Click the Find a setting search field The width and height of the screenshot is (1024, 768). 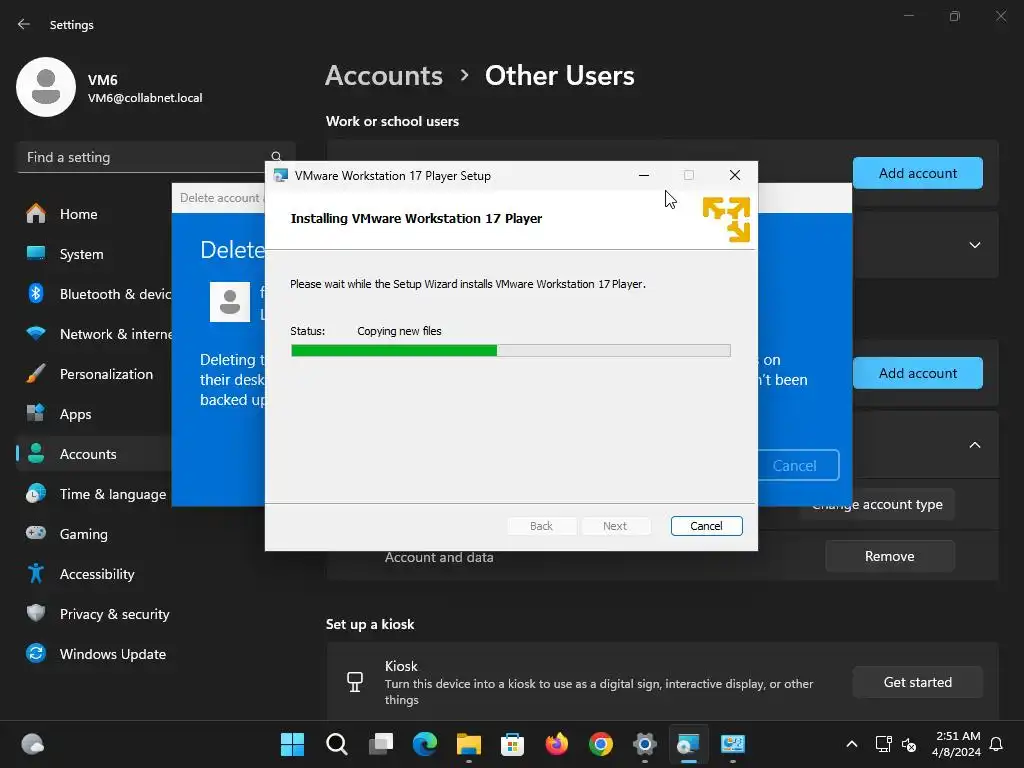click(156, 157)
